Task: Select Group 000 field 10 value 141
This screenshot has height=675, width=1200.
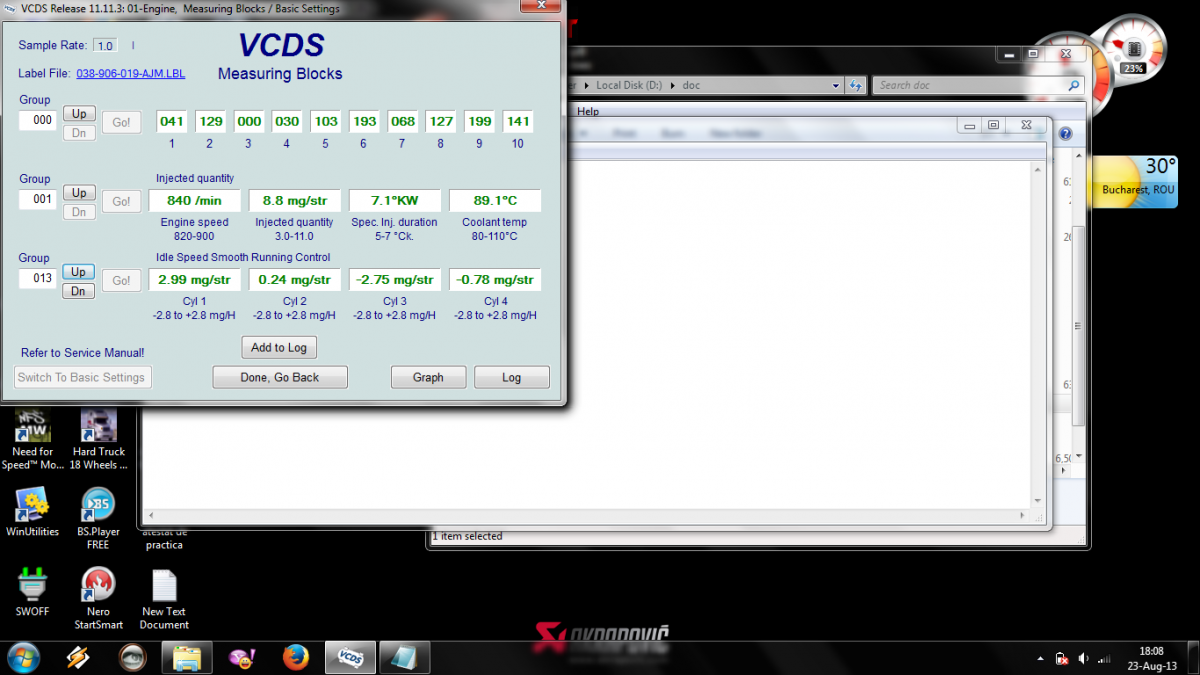Action: (518, 122)
